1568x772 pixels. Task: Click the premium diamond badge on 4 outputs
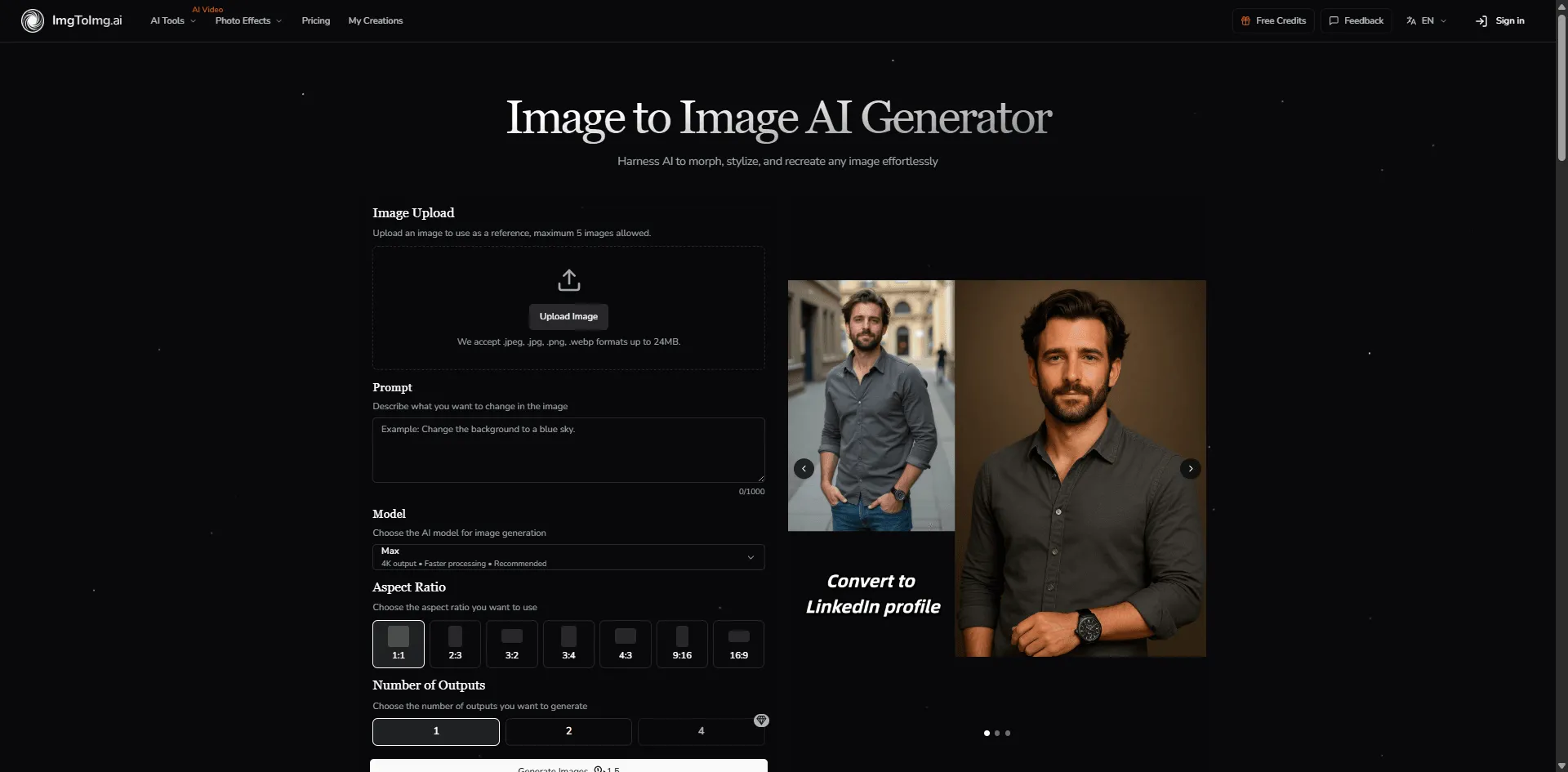tap(761, 721)
